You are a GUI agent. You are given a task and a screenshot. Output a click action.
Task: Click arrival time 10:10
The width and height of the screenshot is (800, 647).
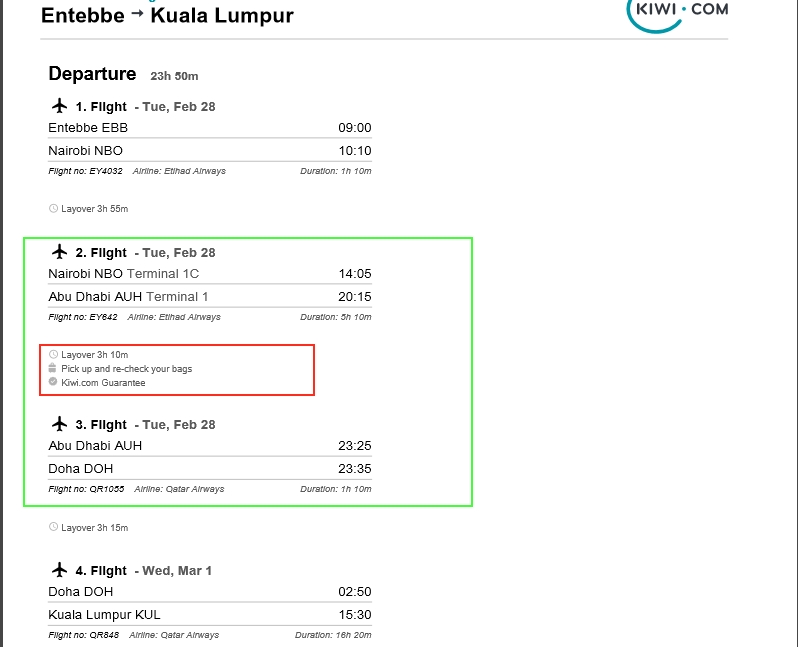[355, 151]
